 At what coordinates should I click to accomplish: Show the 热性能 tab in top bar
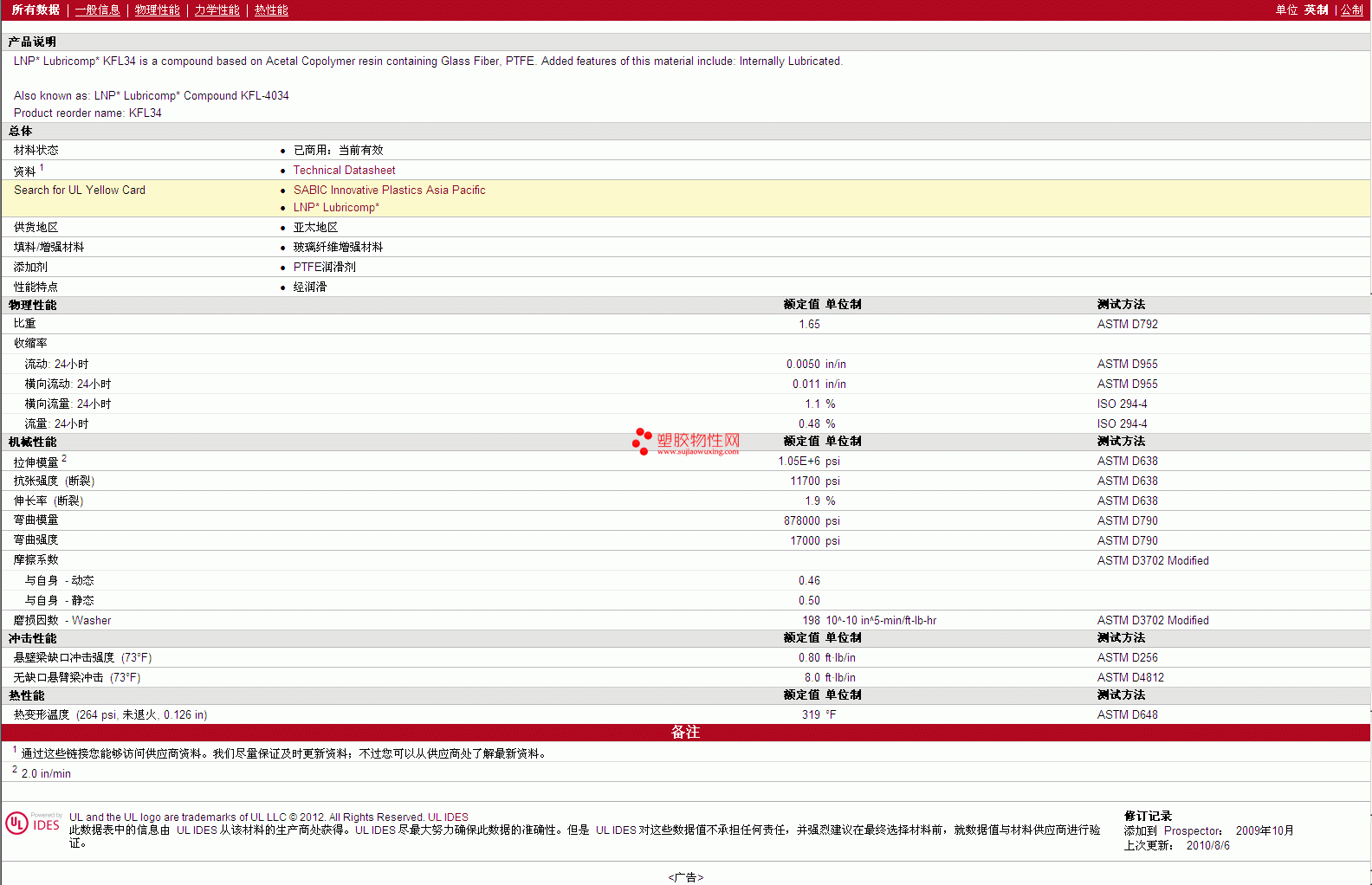pyautogui.click(x=271, y=10)
